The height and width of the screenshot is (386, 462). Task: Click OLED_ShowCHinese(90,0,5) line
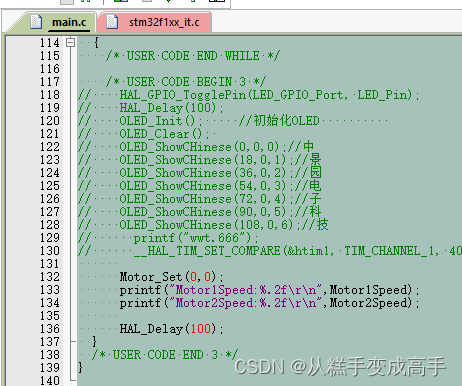(x=199, y=212)
